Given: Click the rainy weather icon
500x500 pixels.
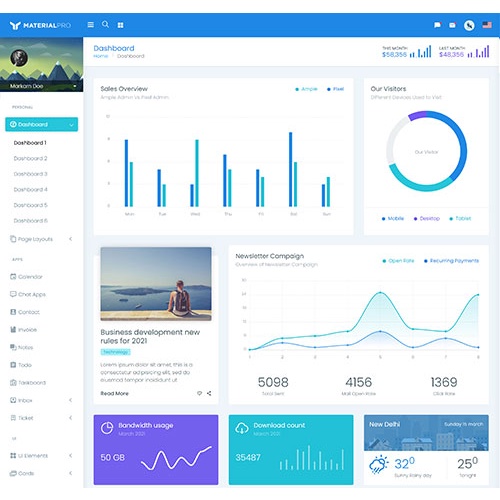Looking at the screenshot, I should (x=379, y=464).
